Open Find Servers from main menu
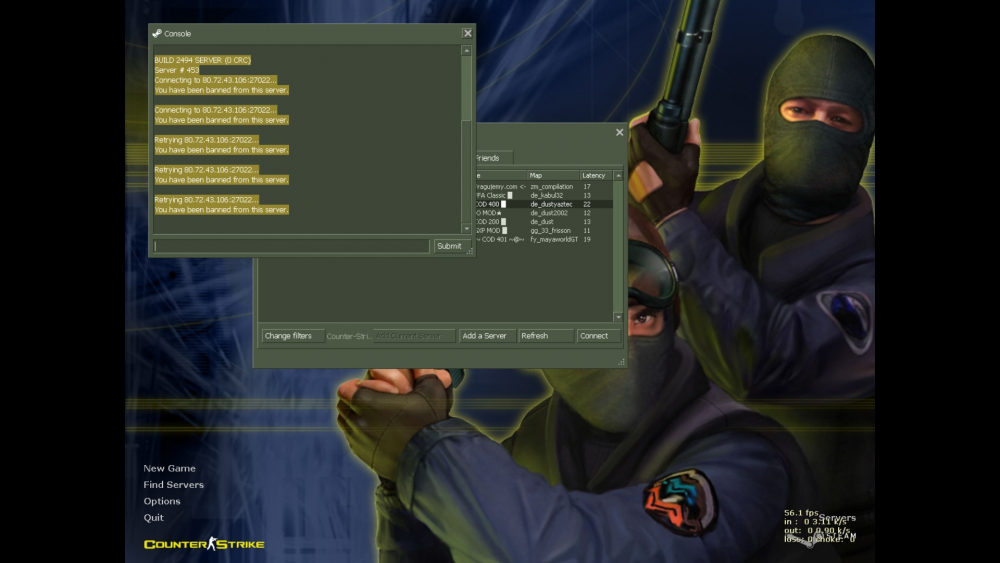The image size is (1000, 563). click(173, 485)
